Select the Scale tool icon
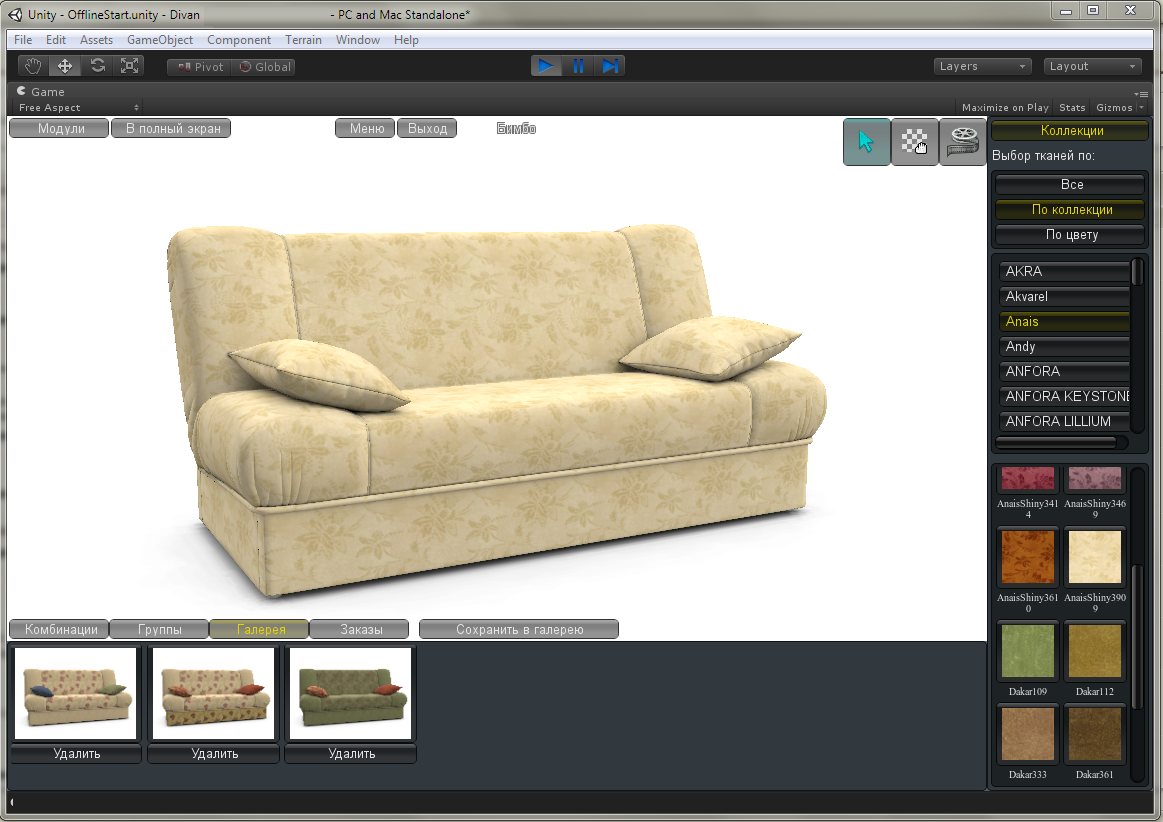This screenshot has height=822, width=1163. pos(130,66)
